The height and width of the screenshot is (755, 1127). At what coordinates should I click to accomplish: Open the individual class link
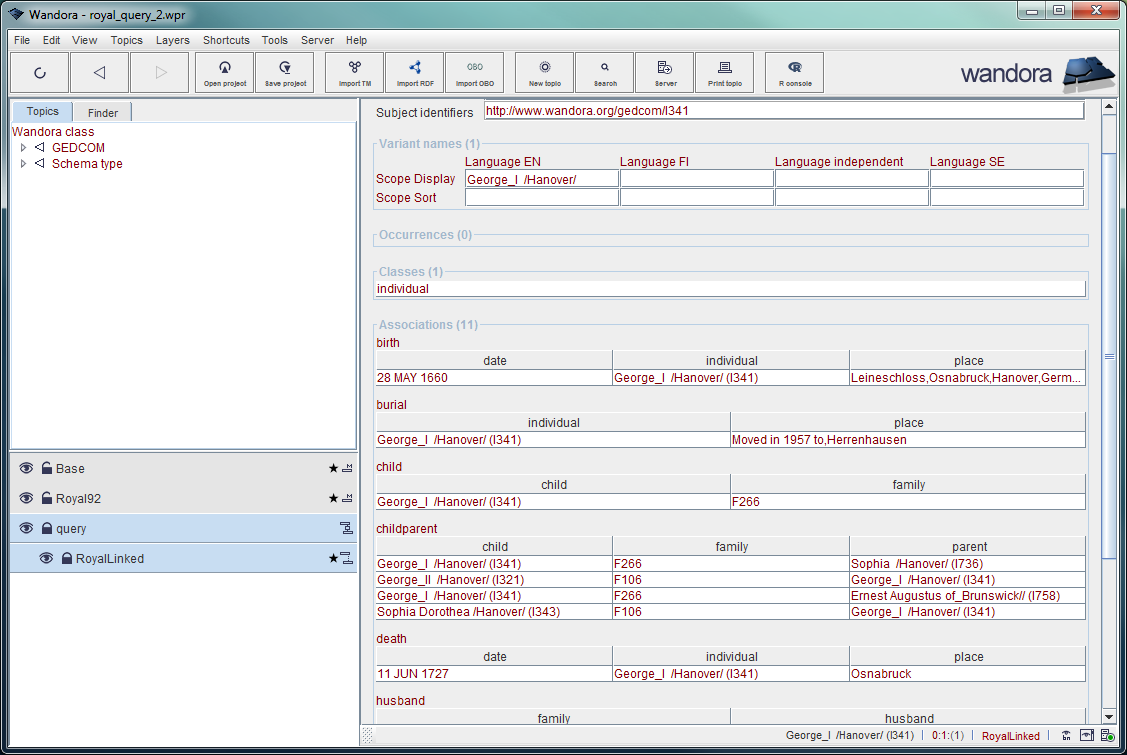[x=403, y=289]
